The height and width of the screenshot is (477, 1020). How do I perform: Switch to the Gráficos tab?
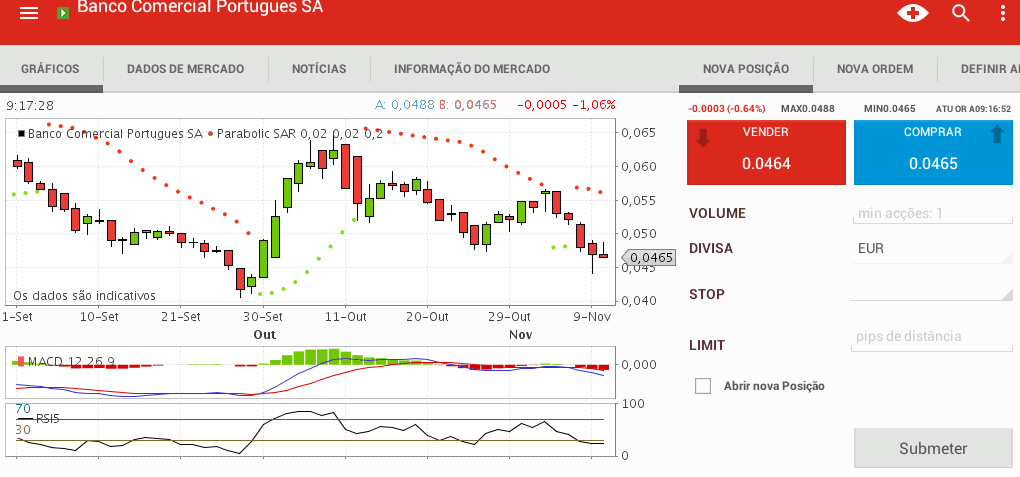(50, 69)
